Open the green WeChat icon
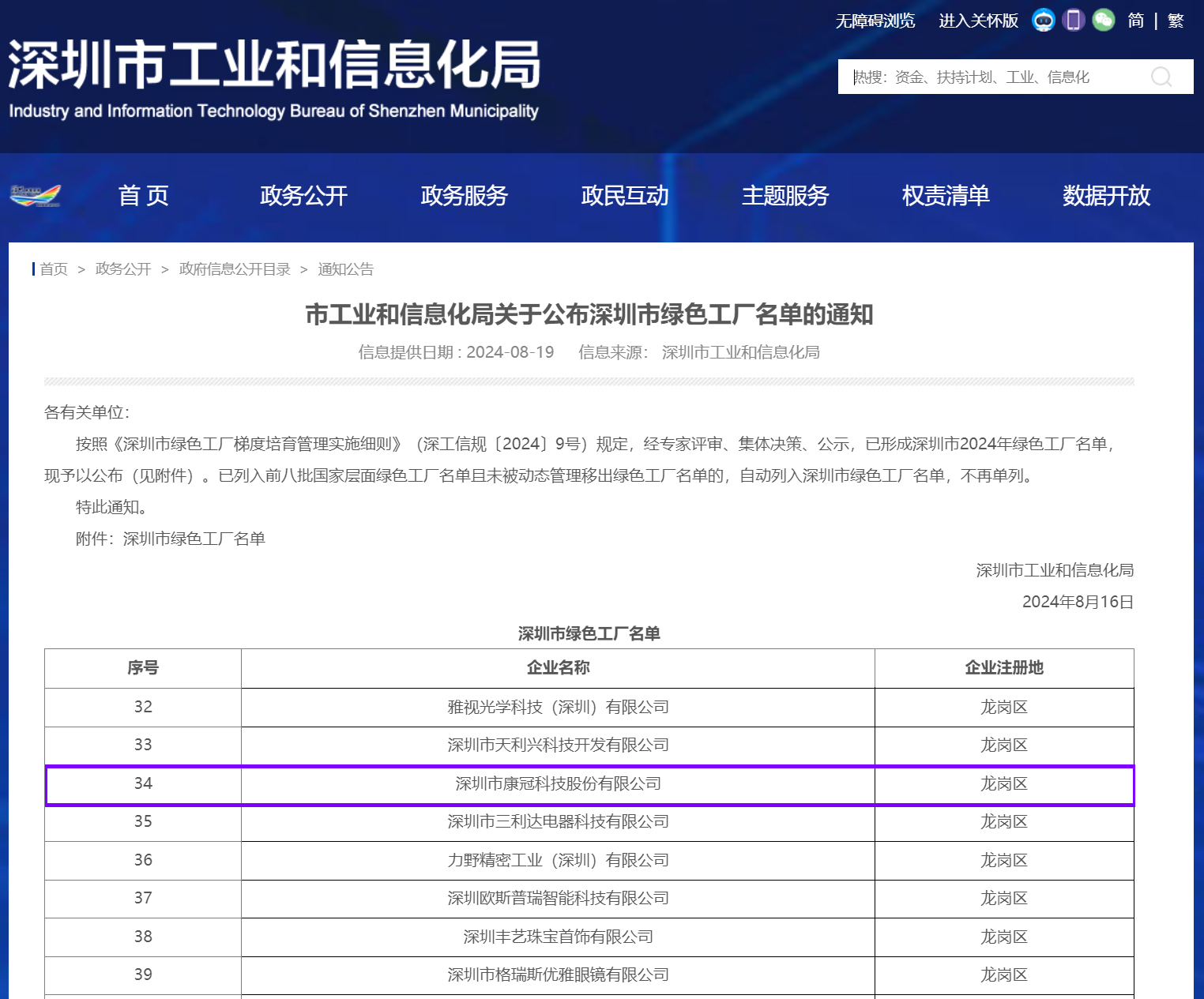Viewport: 1204px width, 999px height. point(1103,21)
